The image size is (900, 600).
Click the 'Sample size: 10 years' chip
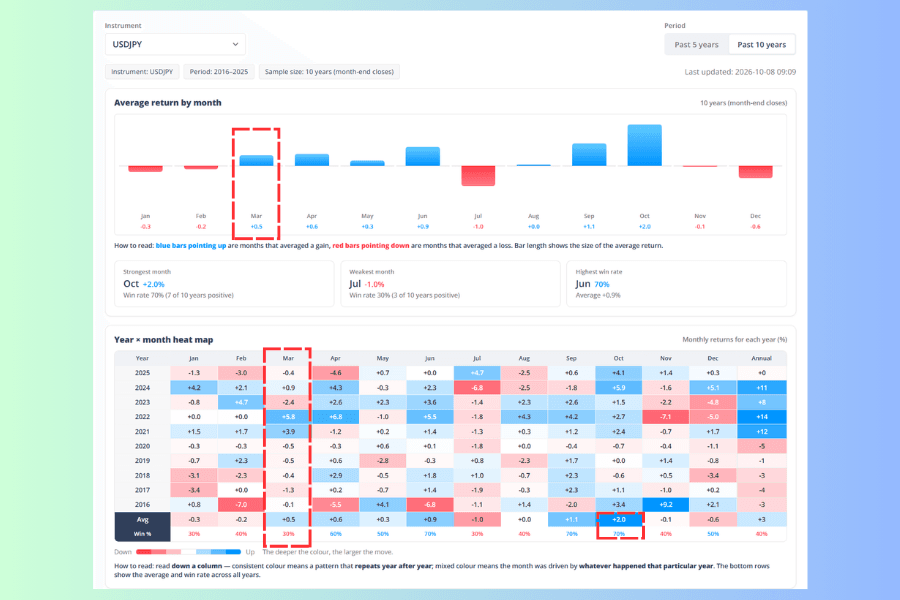pyautogui.click(x=329, y=72)
